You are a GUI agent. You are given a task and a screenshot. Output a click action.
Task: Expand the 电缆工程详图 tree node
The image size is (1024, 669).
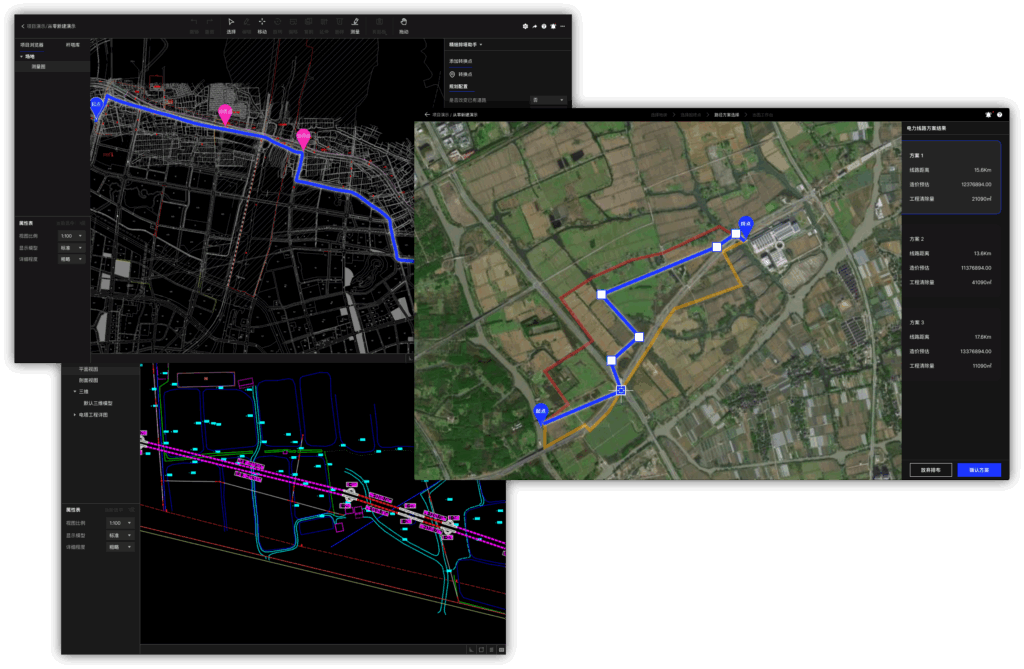click(x=74, y=414)
